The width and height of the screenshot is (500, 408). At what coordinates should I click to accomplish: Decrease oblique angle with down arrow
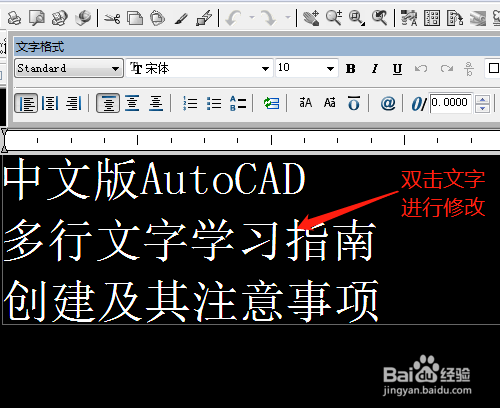482,108
